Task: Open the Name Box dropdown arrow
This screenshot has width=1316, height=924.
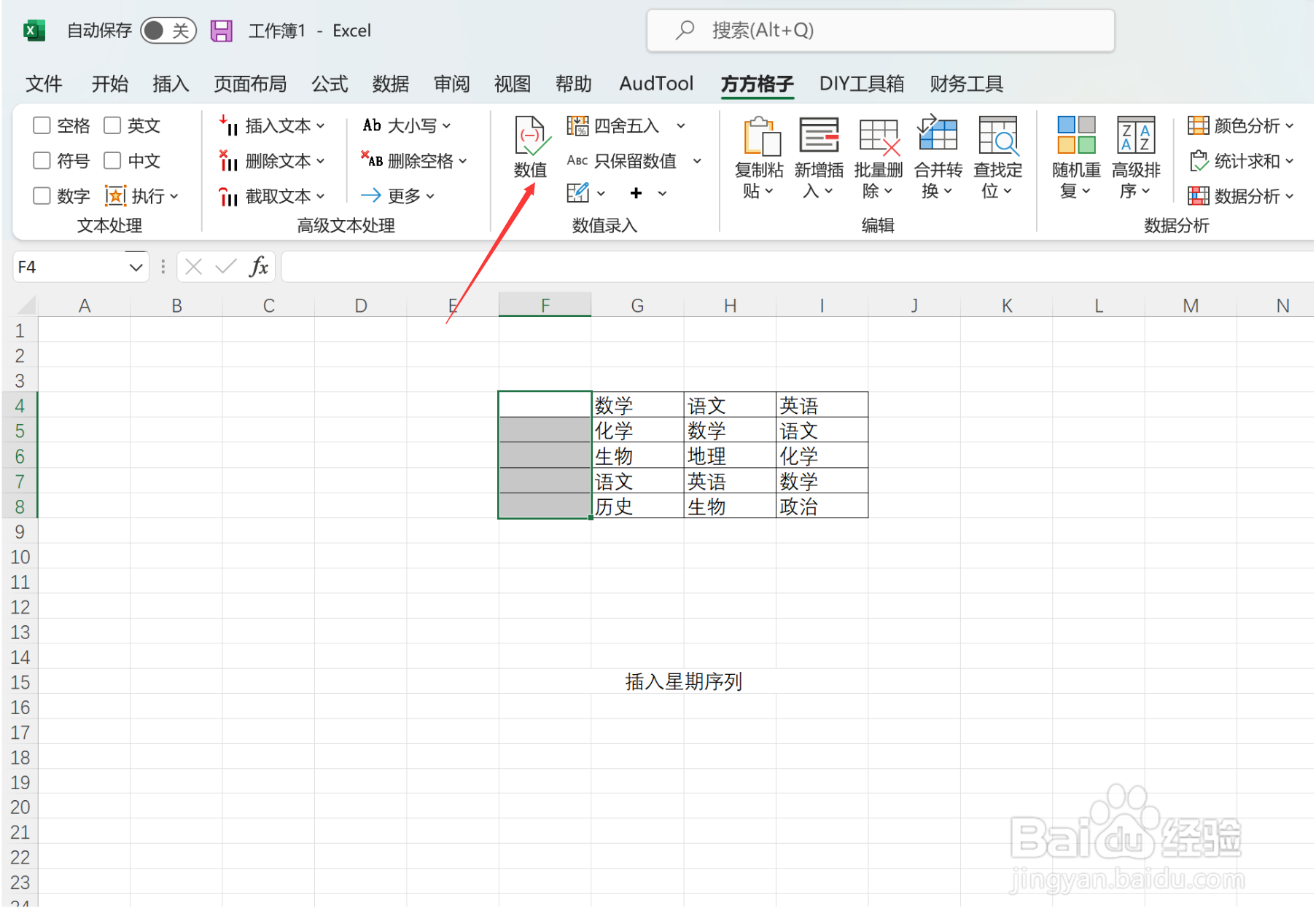Action: [x=136, y=267]
